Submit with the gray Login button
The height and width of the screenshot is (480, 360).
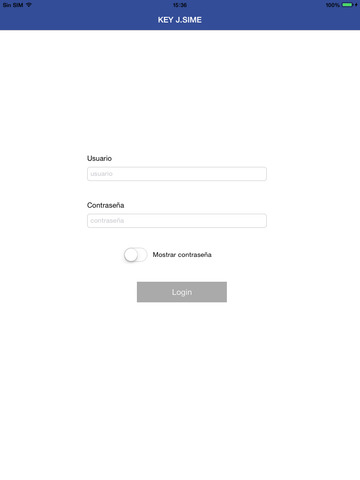[x=182, y=292]
